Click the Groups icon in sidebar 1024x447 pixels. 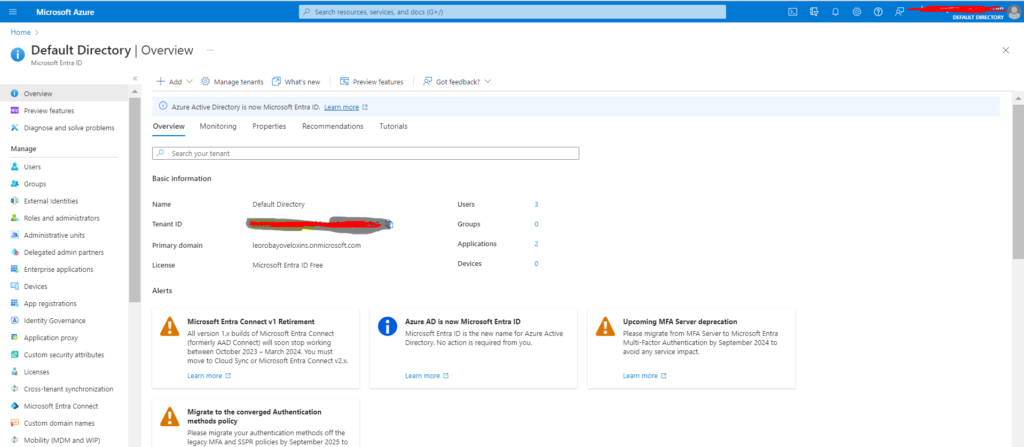[14, 184]
